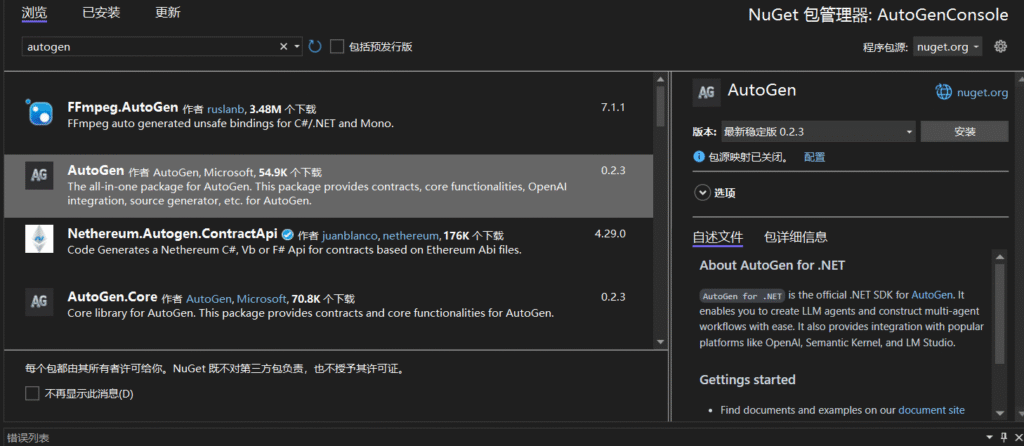Open the package source nuget.org dropdown
Screen dimensions: 1024x446
[948, 47]
